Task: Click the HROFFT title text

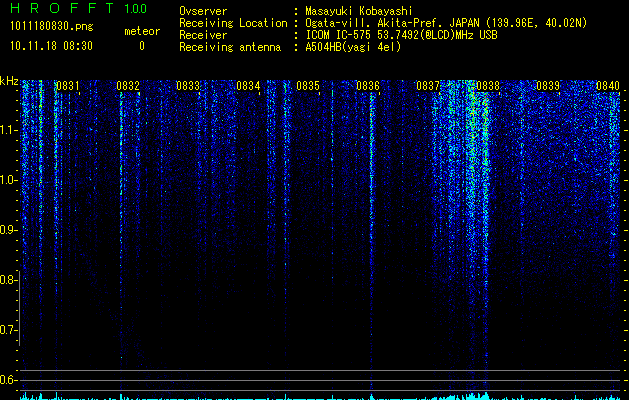Action: click(63, 8)
